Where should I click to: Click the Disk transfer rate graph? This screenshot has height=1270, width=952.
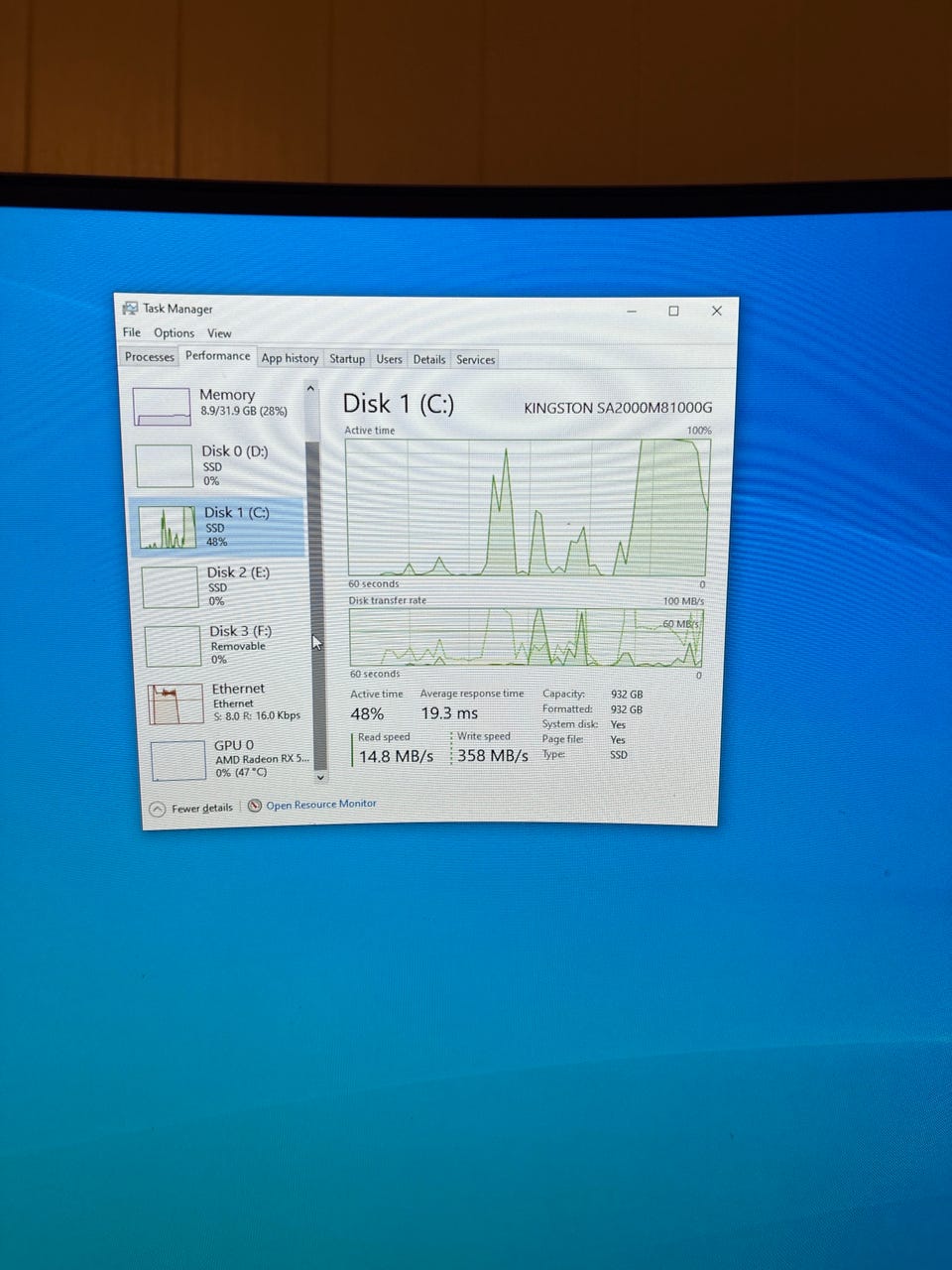pyautogui.click(x=527, y=638)
